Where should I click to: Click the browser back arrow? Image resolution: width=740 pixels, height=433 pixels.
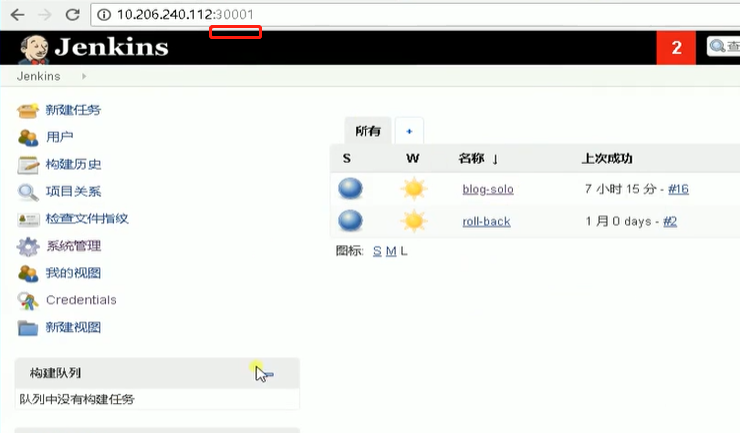17,15
